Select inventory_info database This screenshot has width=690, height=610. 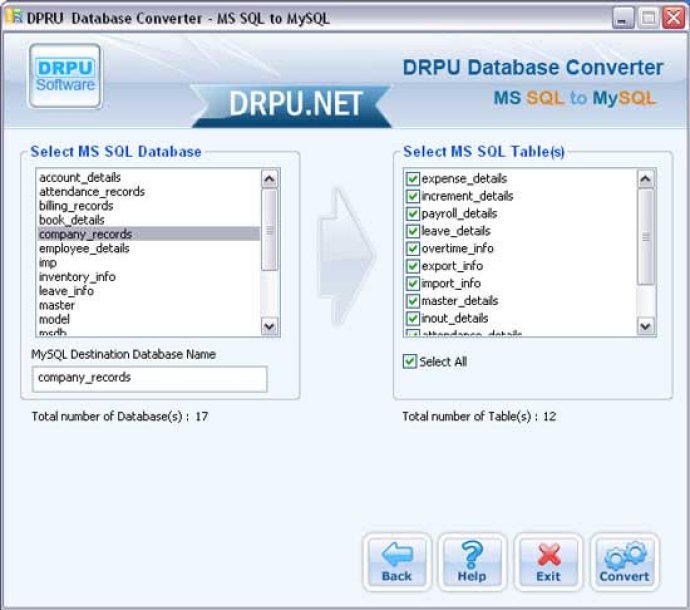pos(149,276)
